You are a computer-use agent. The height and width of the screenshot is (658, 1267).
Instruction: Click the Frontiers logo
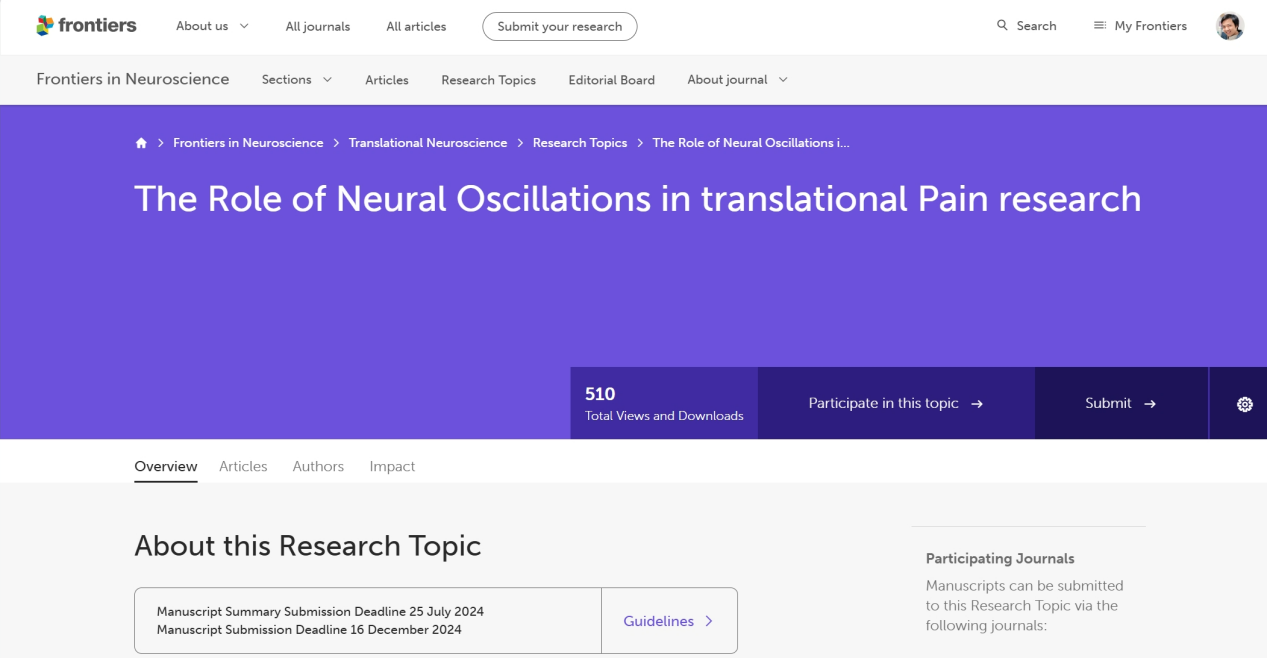(x=86, y=26)
